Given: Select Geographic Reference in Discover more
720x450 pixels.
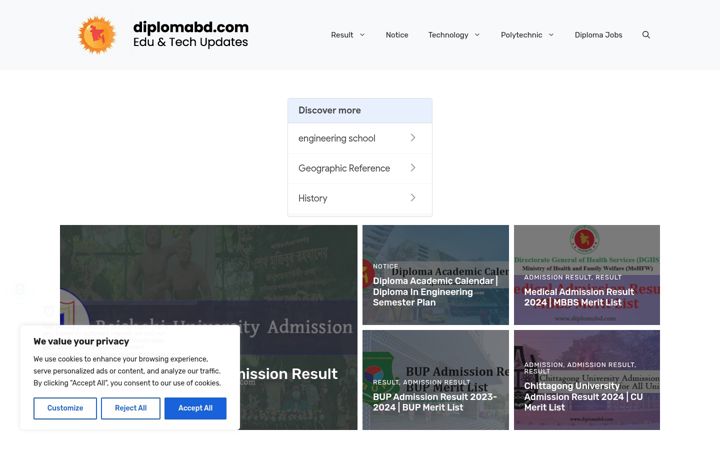Looking at the screenshot, I should (x=360, y=168).
